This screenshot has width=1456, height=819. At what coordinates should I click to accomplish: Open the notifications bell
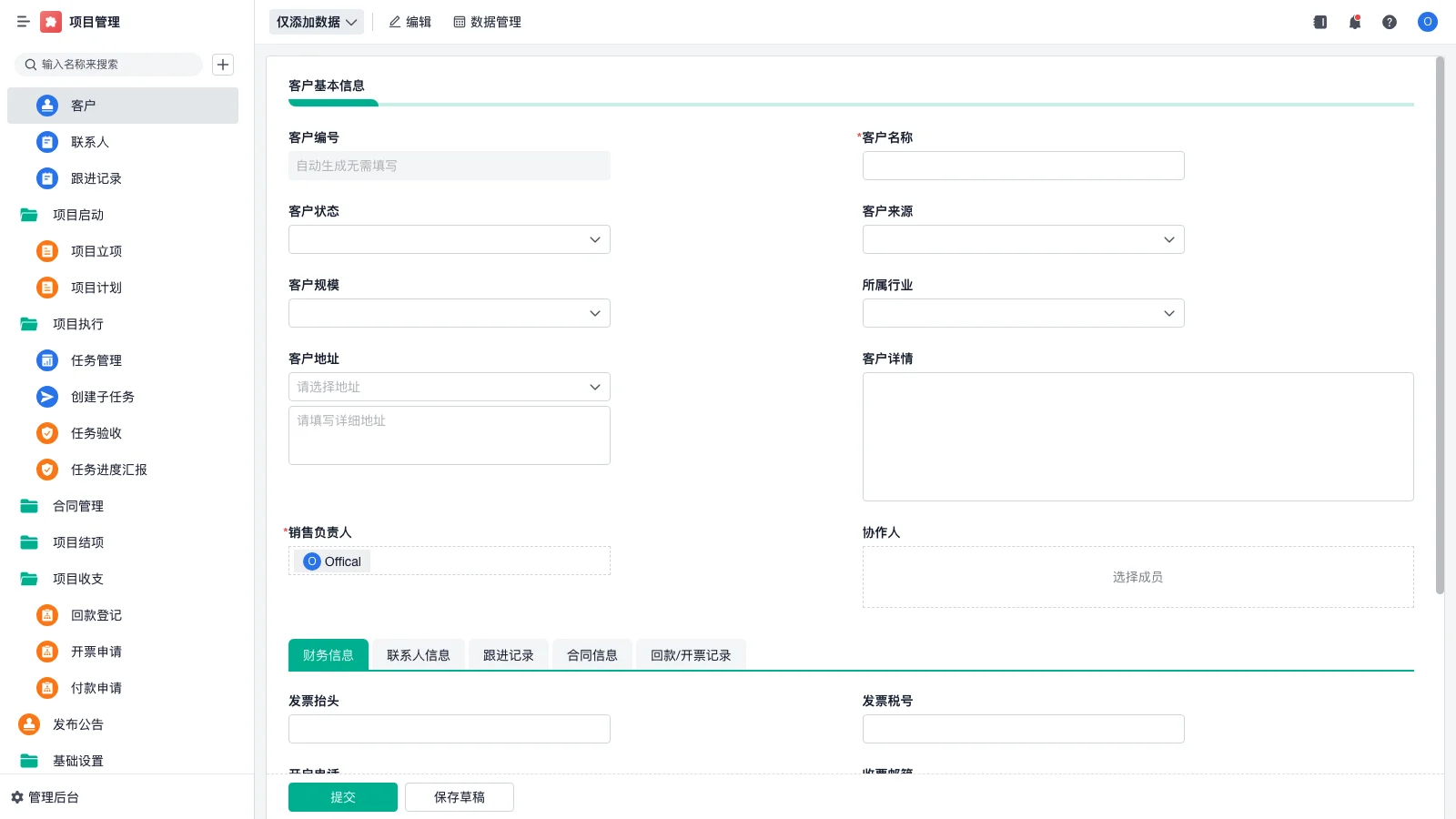[x=1354, y=22]
